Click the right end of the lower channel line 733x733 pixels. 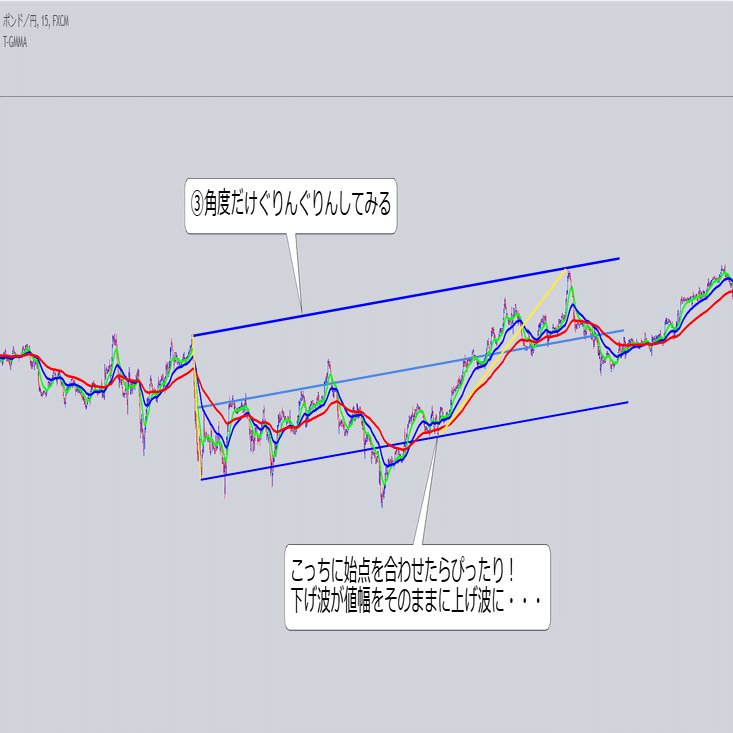pyautogui.click(x=627, y=402)
